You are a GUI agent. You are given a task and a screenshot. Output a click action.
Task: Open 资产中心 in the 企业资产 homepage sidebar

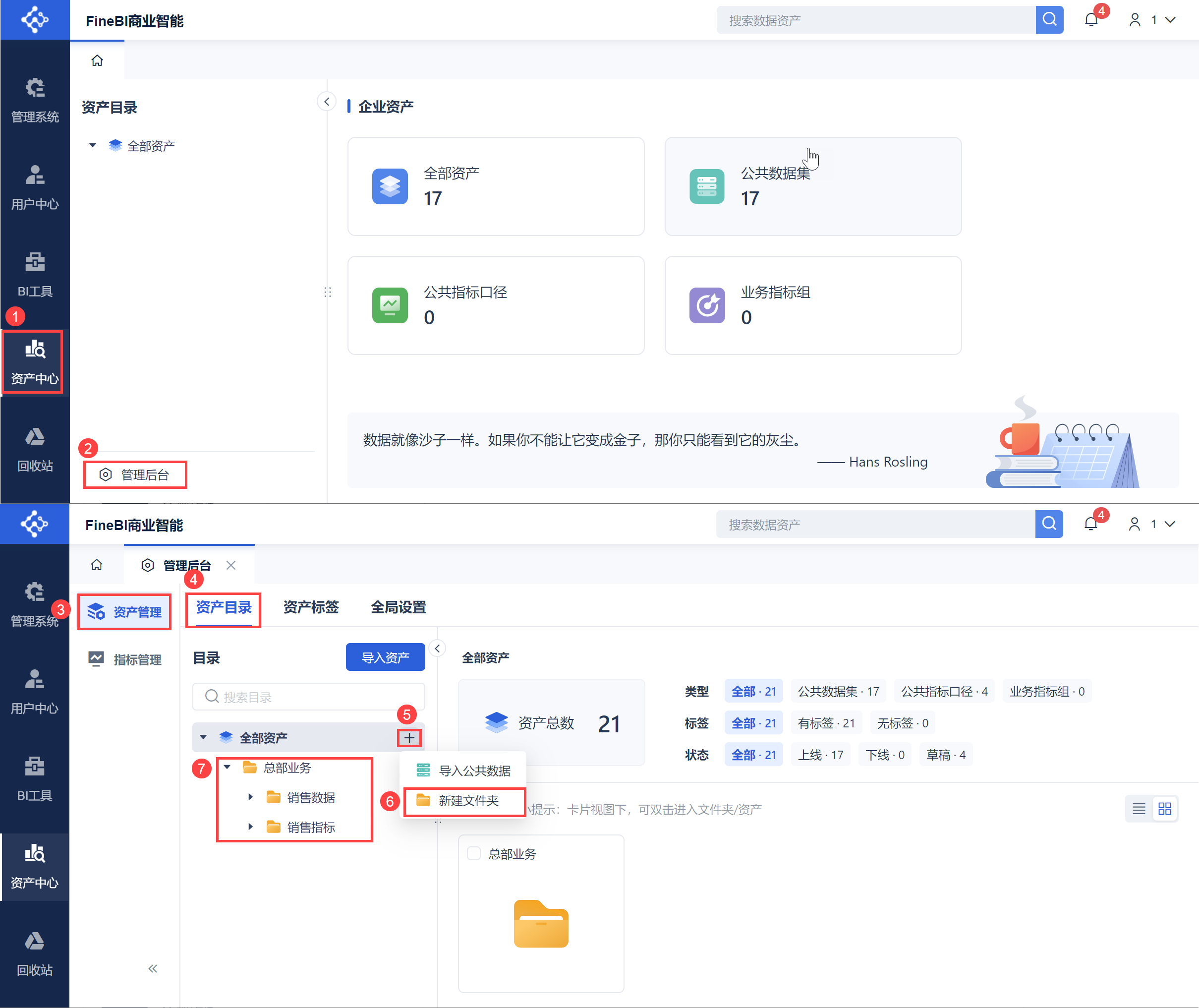pos(35,362)
